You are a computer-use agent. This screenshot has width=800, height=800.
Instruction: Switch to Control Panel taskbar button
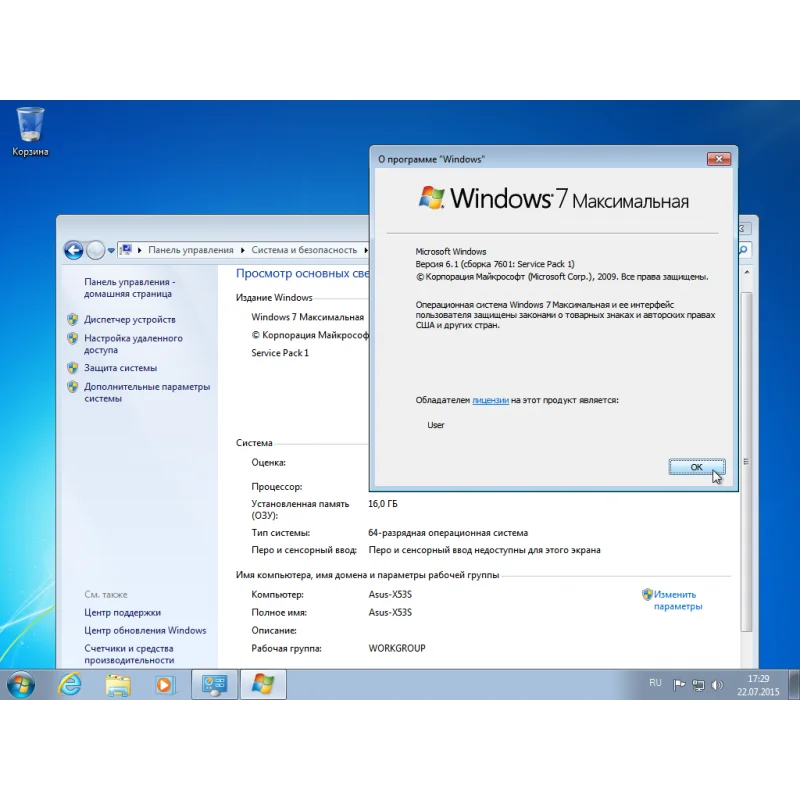pos(214,684)
